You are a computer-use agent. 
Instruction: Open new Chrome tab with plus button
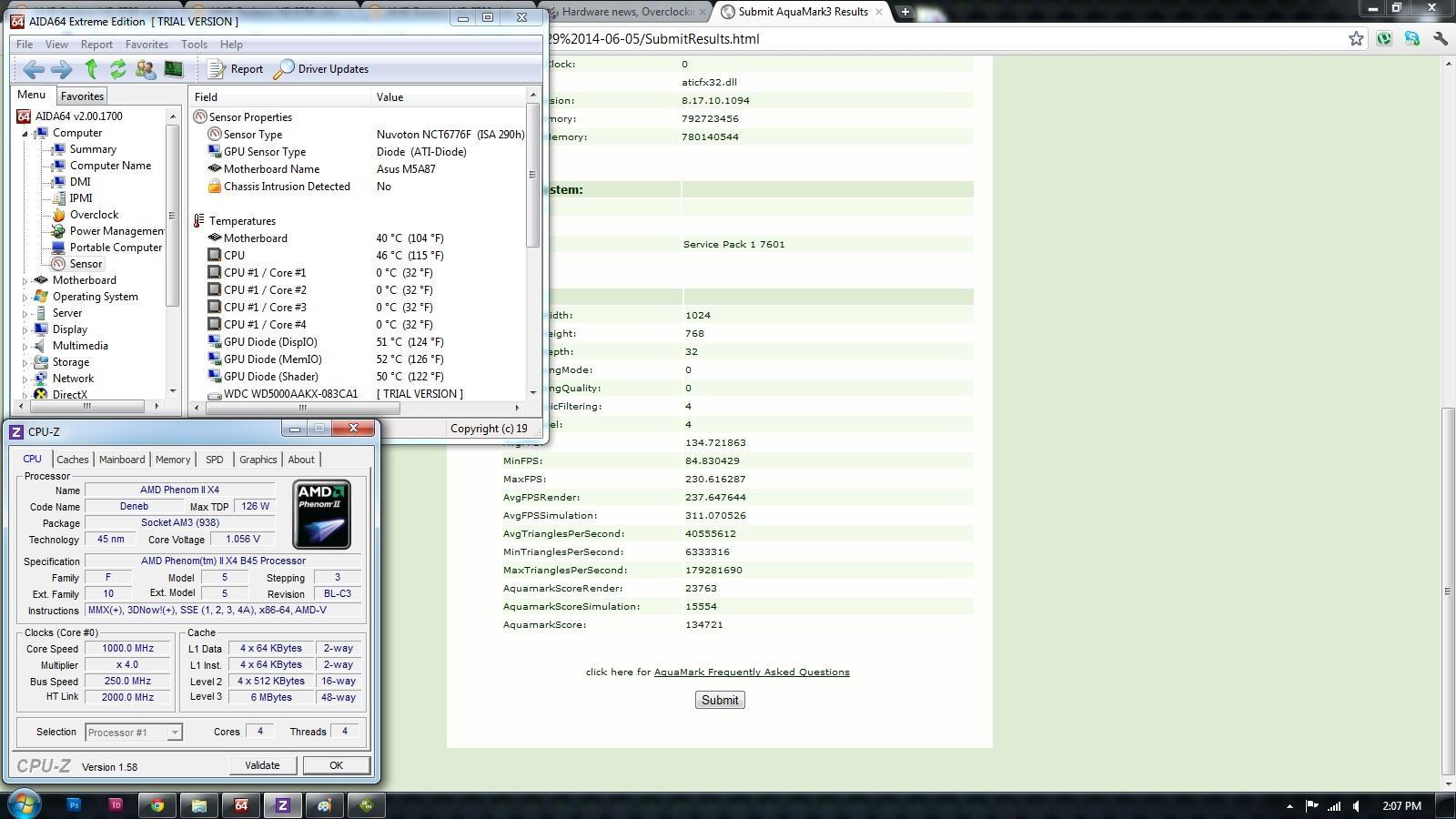tap(905, 12)
